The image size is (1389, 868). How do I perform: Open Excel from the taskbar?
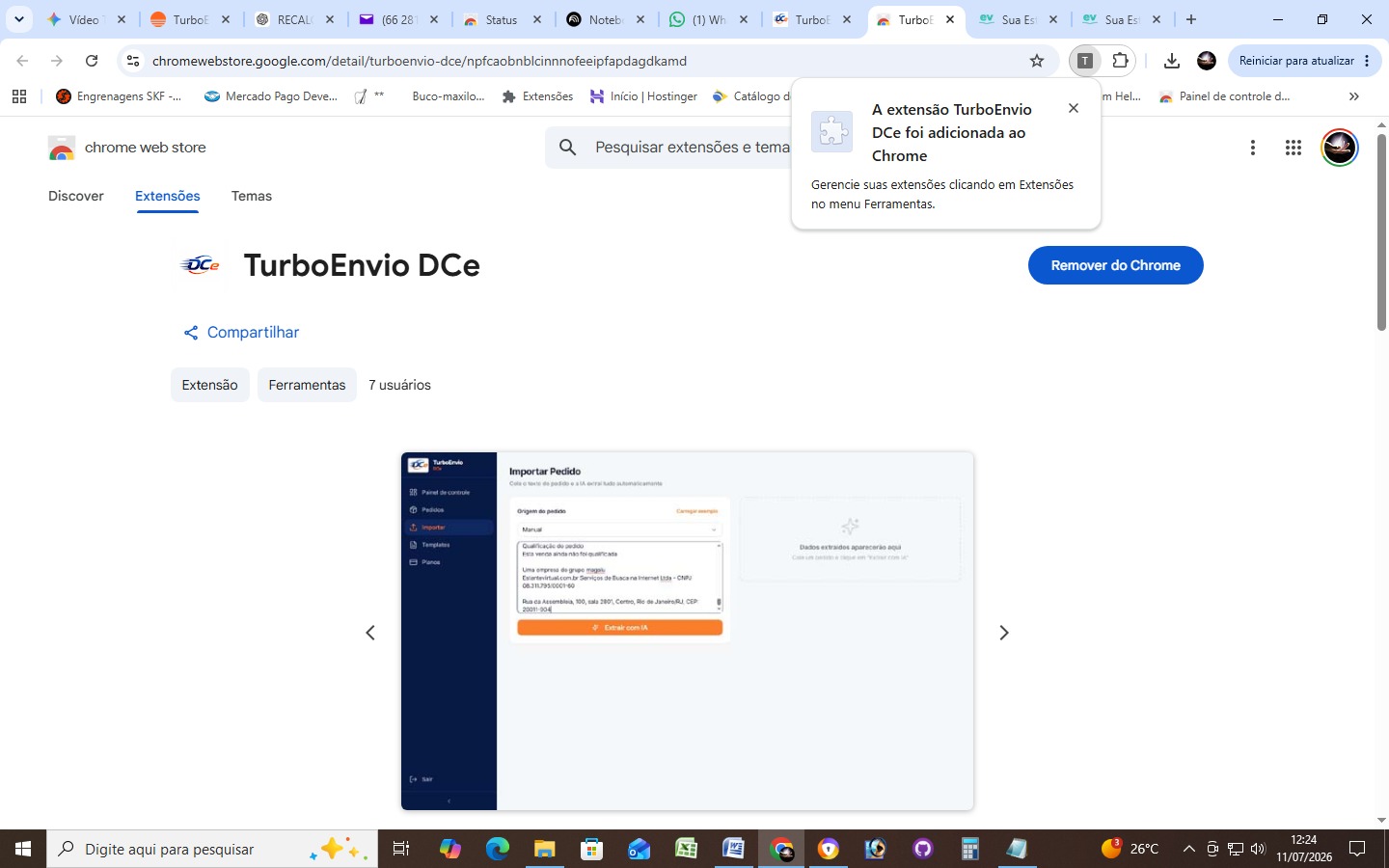point(686,849)
